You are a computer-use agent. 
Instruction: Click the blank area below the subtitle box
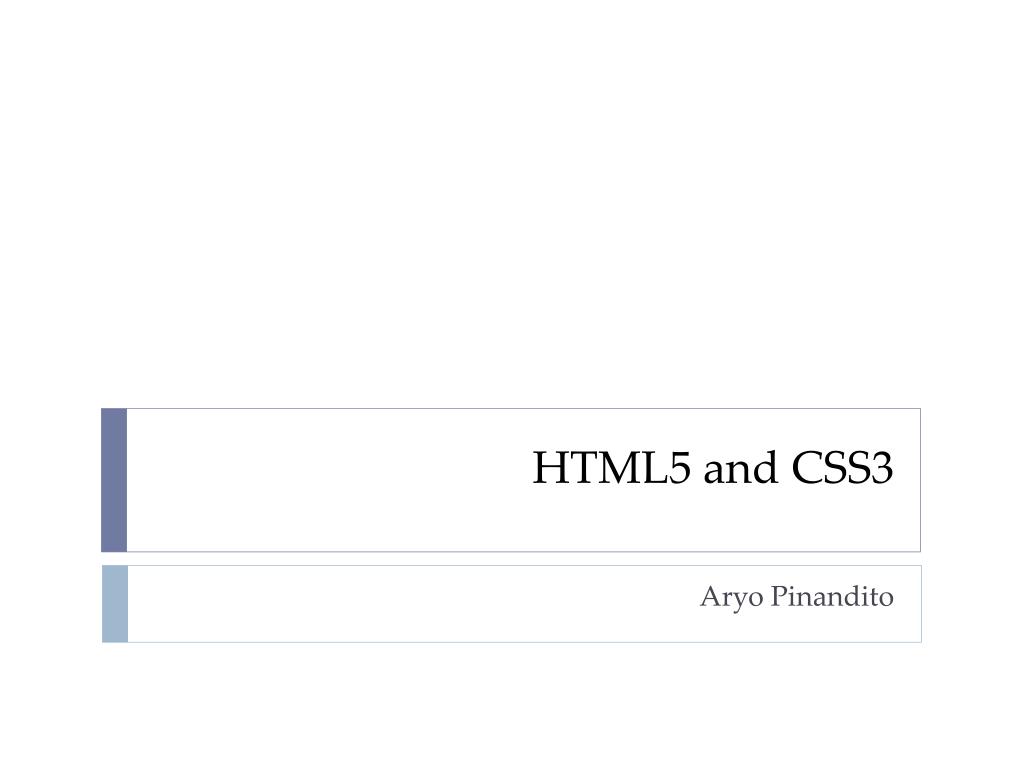(x=512, y=705)
